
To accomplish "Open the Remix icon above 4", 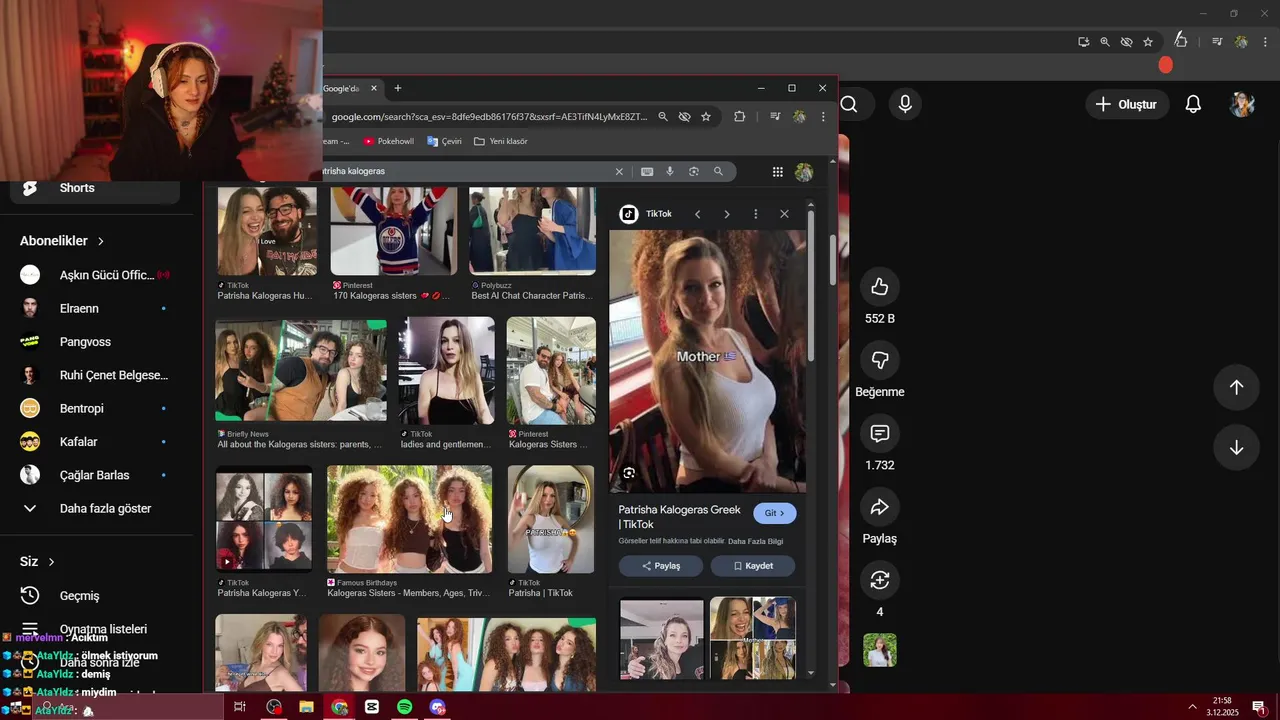I will pyautogui.click(x=880, y=580).
